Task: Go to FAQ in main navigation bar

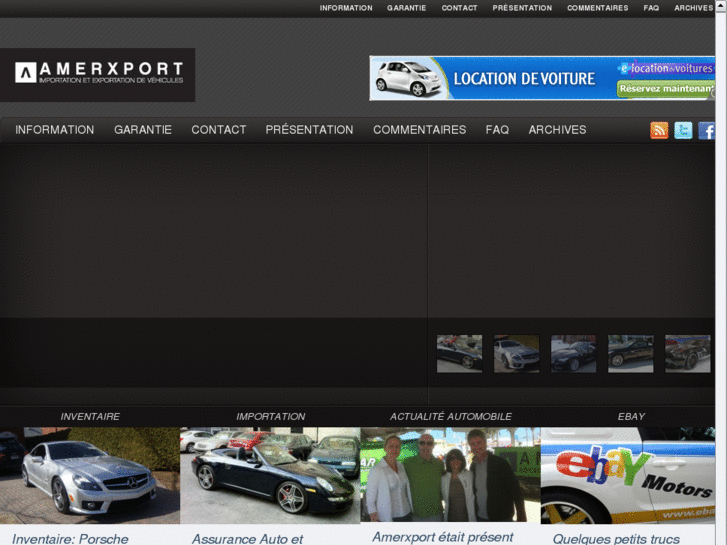Action: click(x=497, y=130)
